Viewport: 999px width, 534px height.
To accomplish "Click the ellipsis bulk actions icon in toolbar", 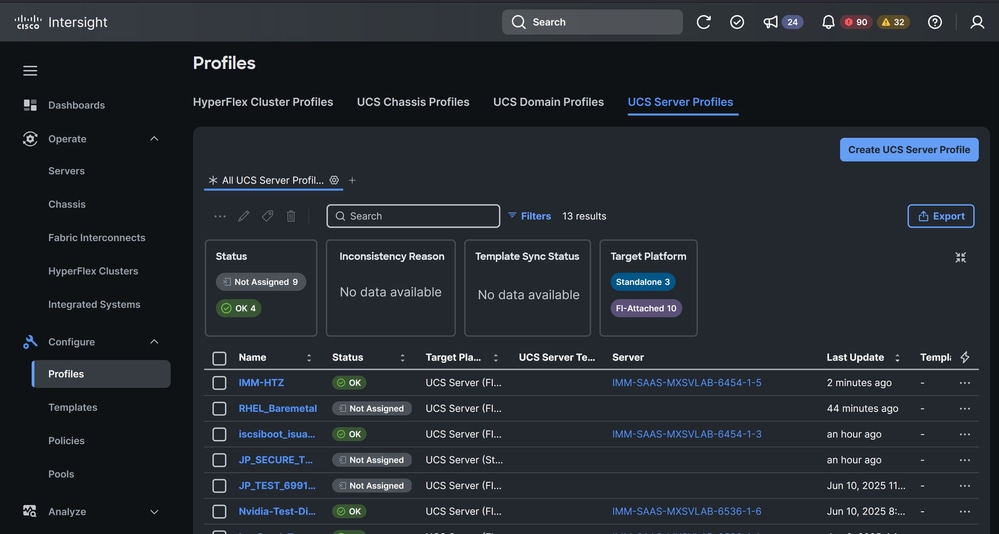I will click(x=220, y=217).
